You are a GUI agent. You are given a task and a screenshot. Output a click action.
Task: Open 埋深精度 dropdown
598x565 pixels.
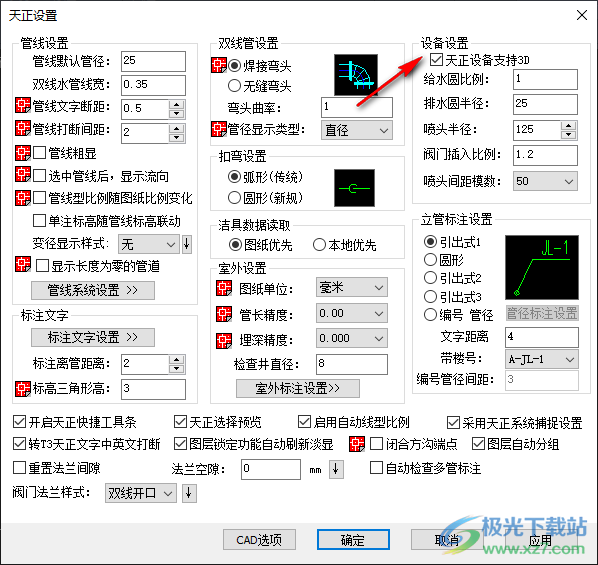pos(352,338)
